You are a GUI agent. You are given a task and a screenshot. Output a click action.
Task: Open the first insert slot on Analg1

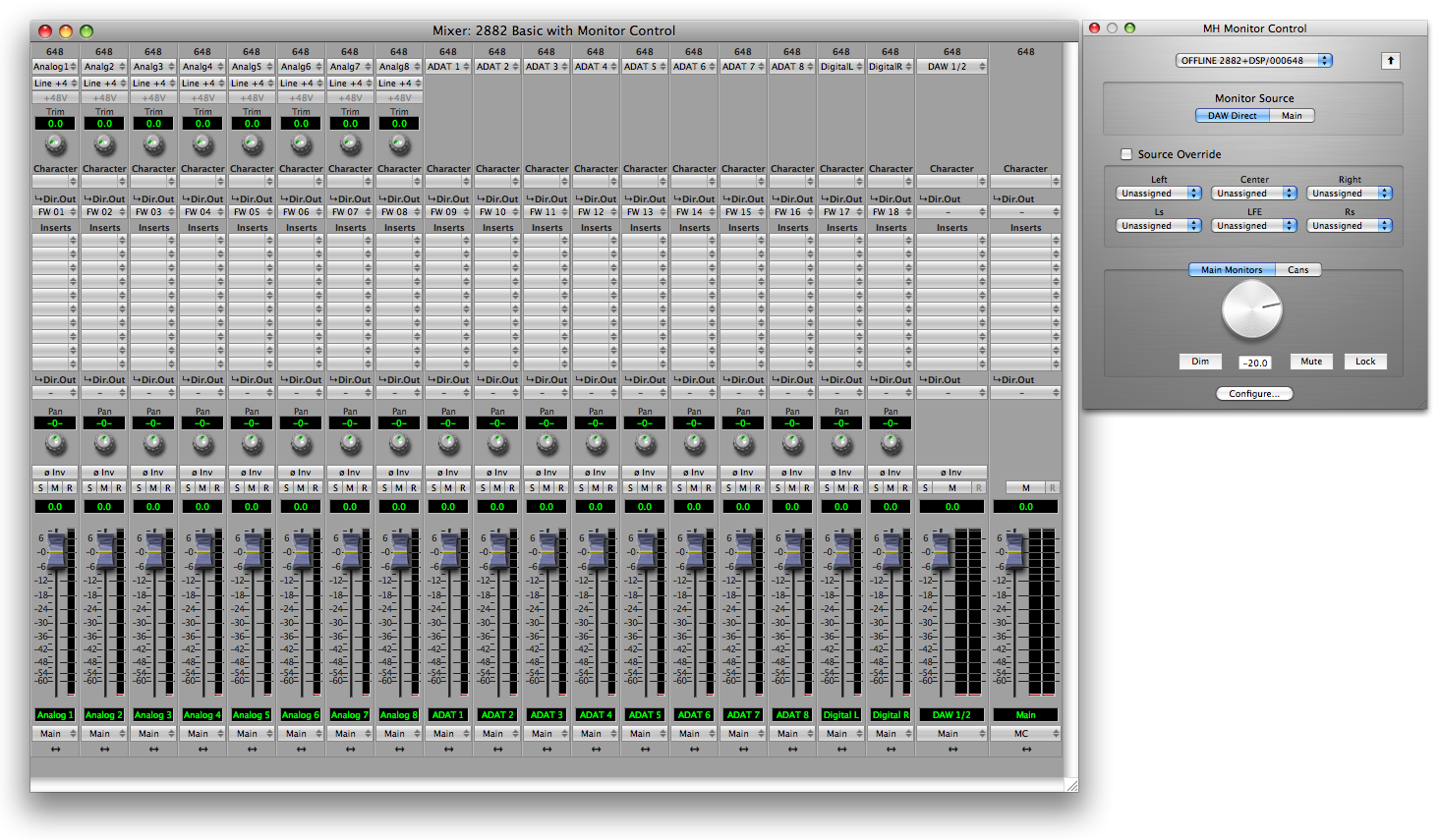(x=55, y=241)
